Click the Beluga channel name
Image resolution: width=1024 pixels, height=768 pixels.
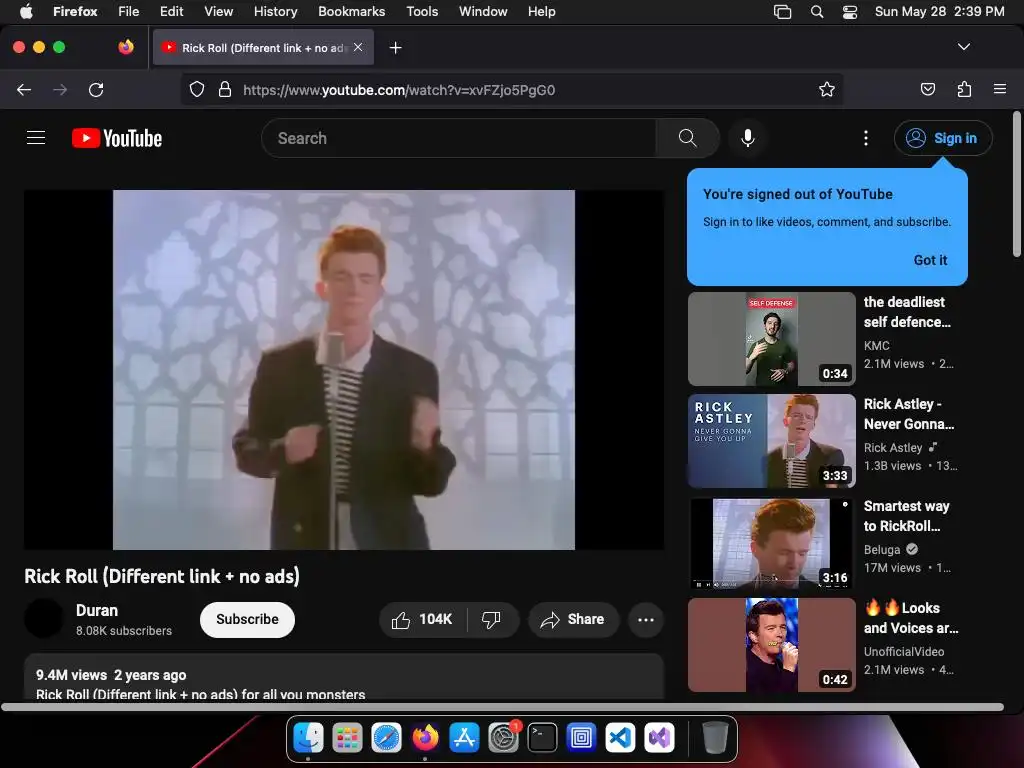coord(882,549)
